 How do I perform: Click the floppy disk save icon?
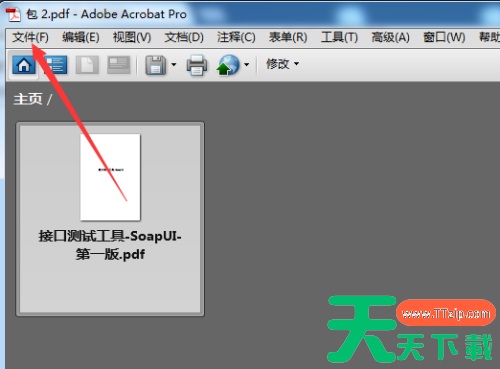[x=156, y=65]
